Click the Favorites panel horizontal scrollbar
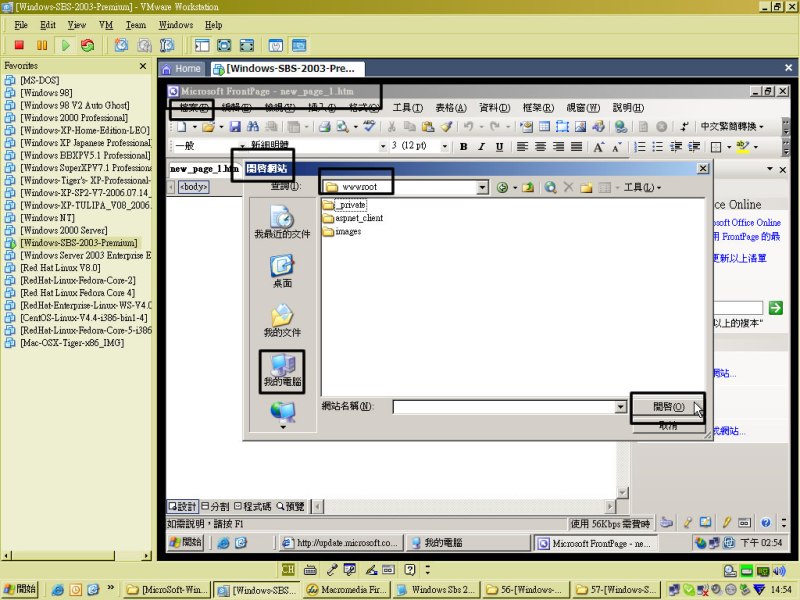Screen dimensions: 800x600 click(77, 555)
